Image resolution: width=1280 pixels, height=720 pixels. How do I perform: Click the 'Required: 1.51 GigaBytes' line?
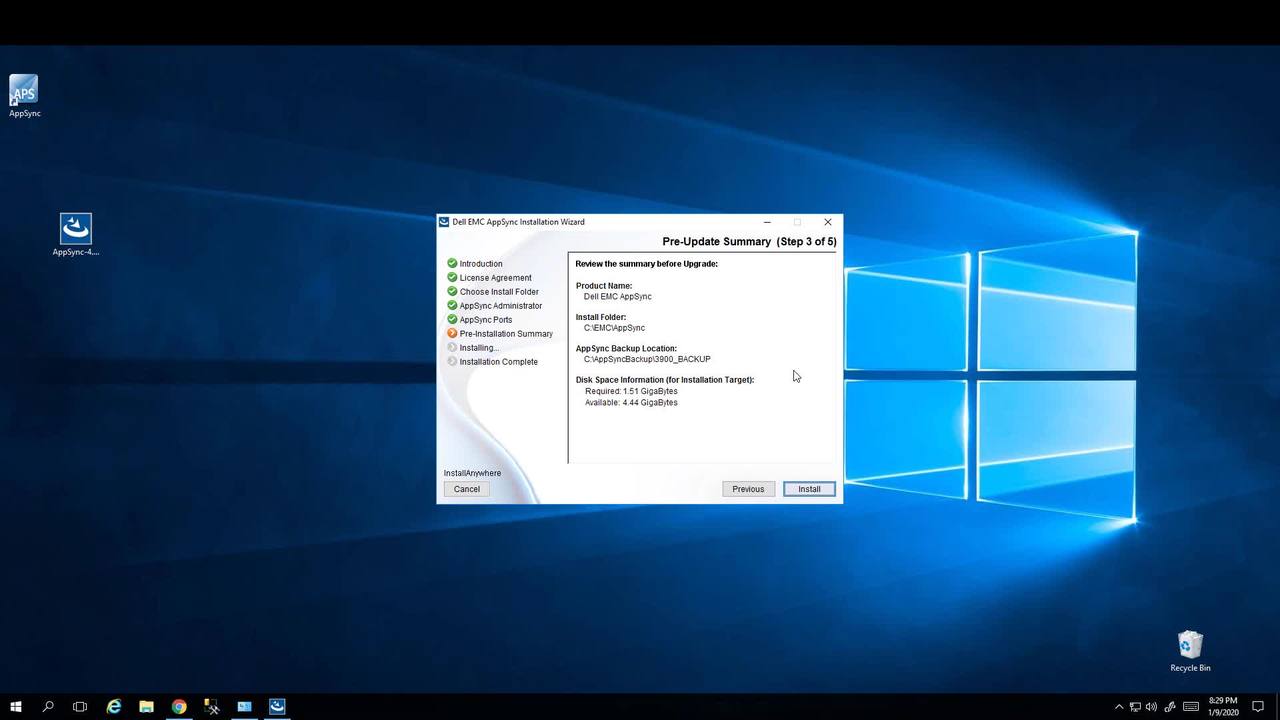tap(631, 391)
